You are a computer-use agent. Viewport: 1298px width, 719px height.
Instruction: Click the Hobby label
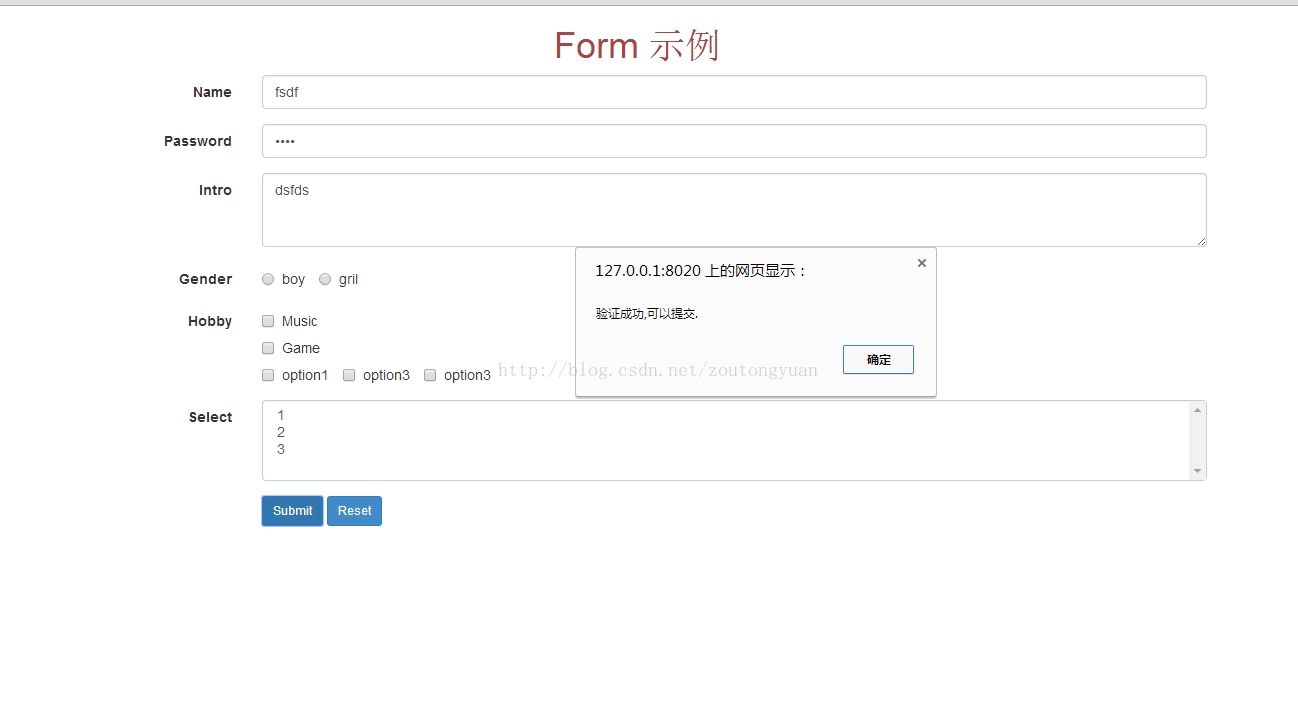(x=210, y=321)
